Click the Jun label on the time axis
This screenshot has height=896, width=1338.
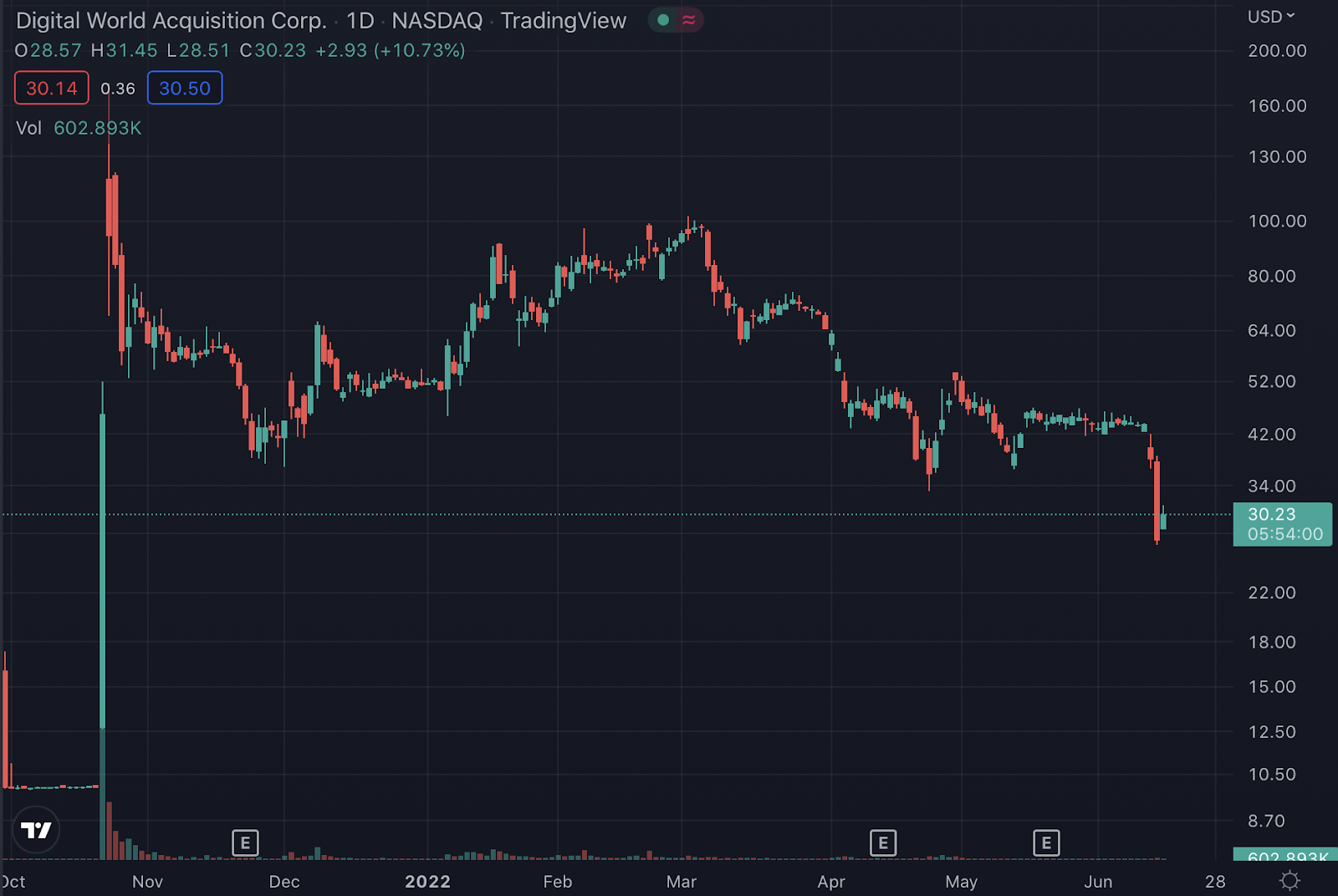(1098, 882)
